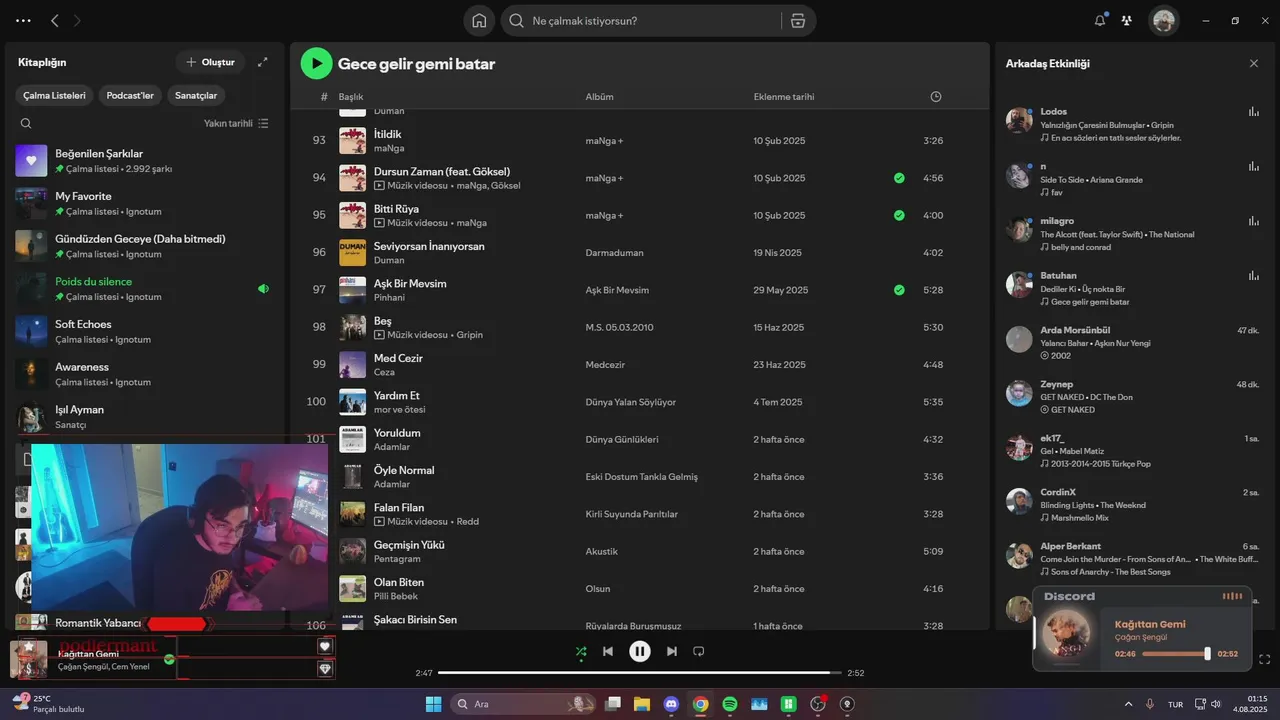Sort by Eklenme tarihi column header
Image resolution: width=1280 pixels, height=720 pixels.
click(783, 97)
